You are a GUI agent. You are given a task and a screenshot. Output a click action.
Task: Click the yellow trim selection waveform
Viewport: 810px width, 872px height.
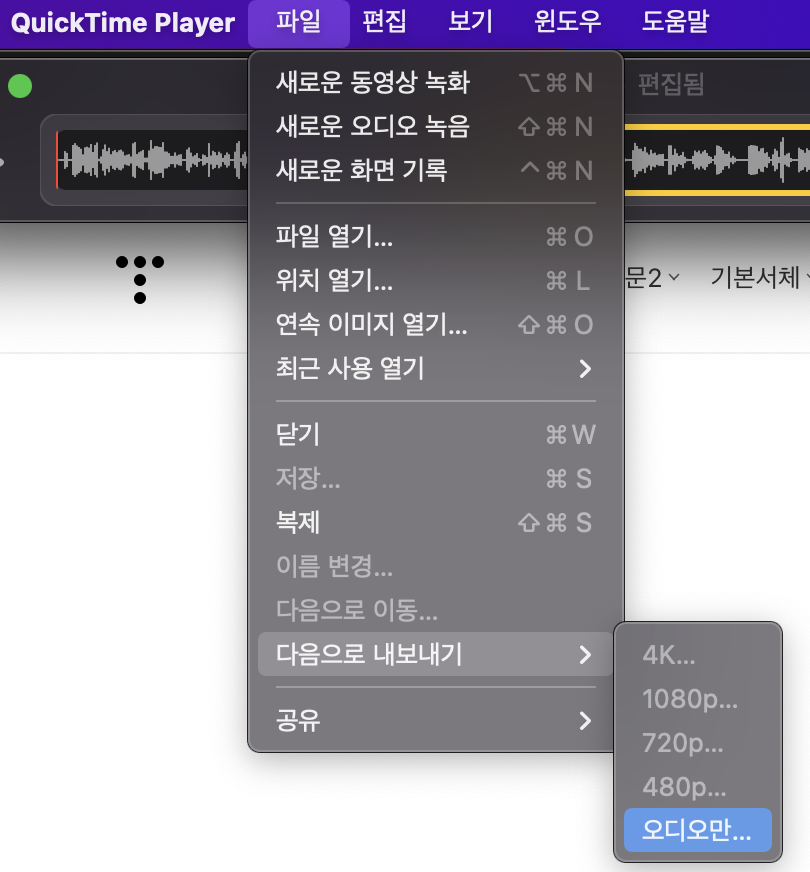pos(717,160)
